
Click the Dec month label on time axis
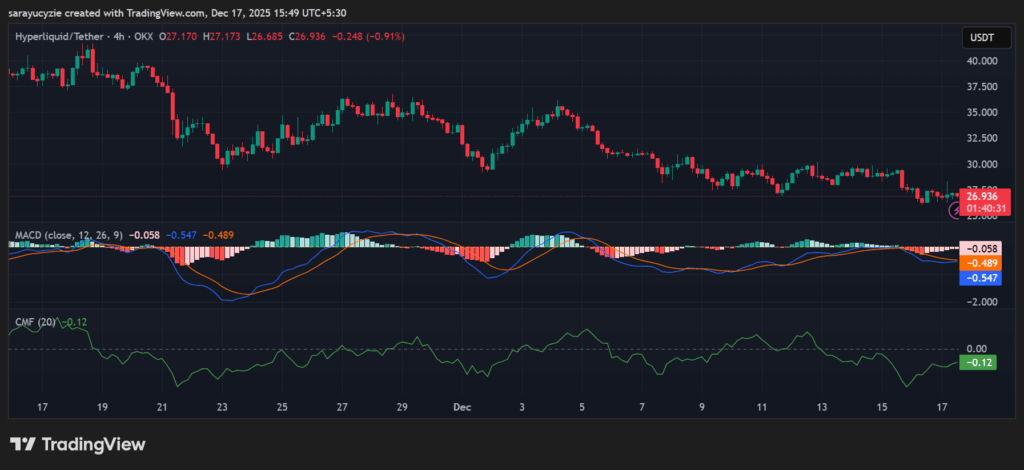tap(461, 408)
